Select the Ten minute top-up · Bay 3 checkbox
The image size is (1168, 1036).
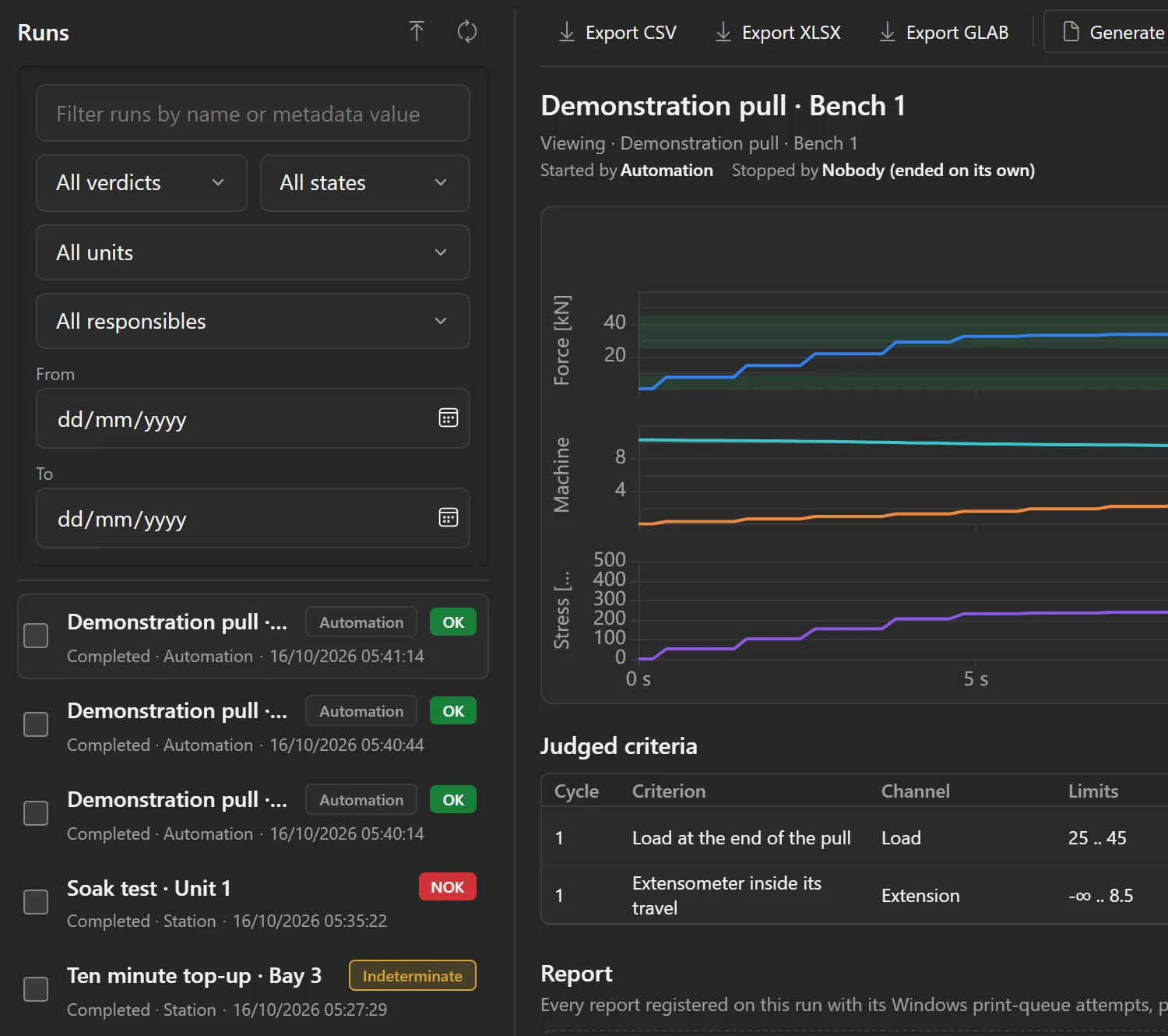click(36, 989)
